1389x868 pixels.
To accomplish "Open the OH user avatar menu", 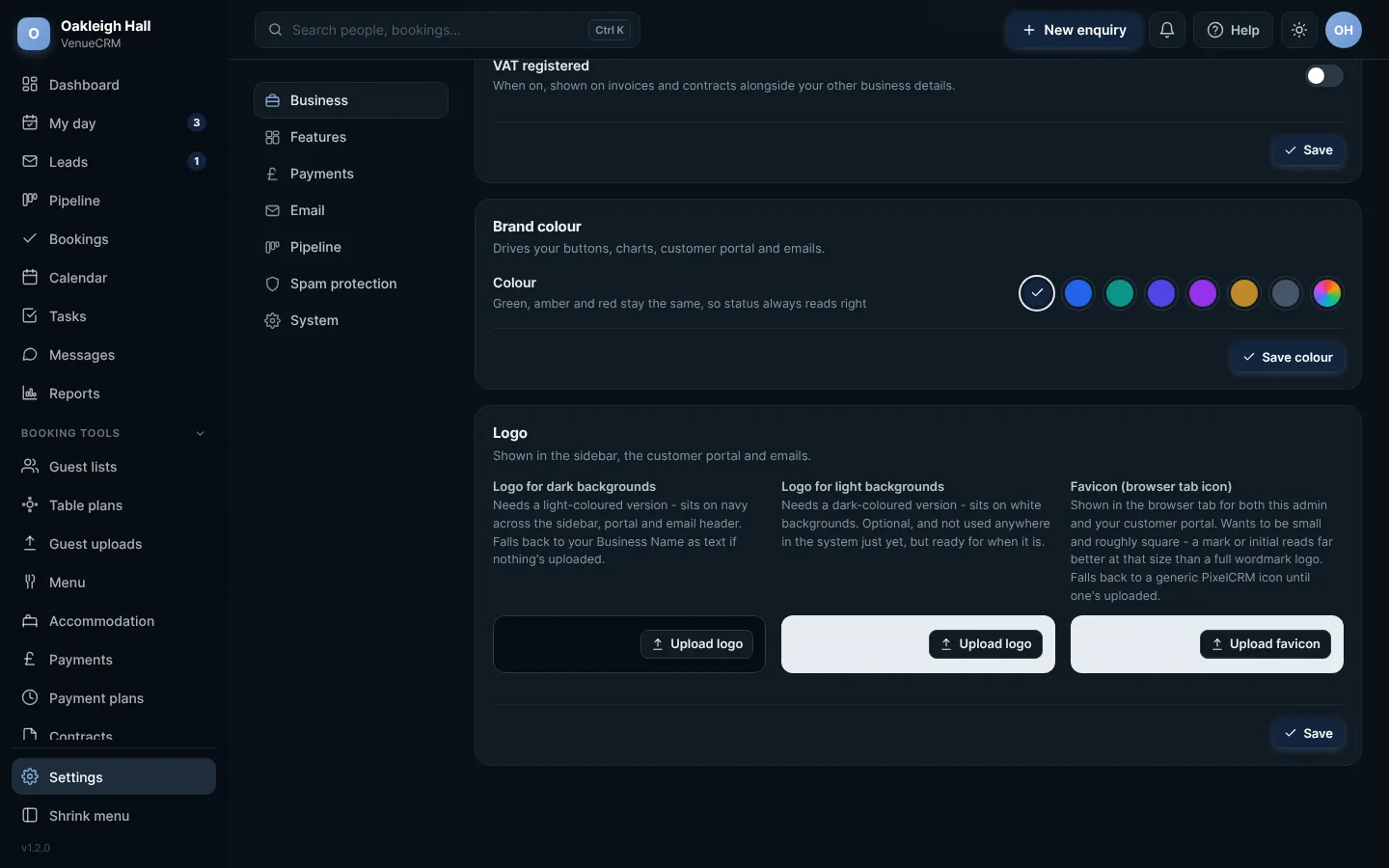I will (1344, 30).
